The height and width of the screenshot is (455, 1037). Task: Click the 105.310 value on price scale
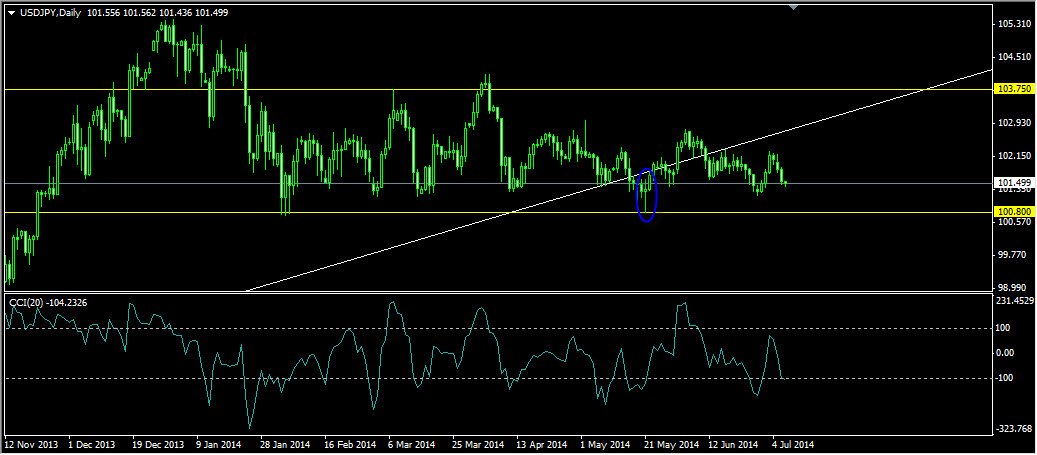[1014, 24]
